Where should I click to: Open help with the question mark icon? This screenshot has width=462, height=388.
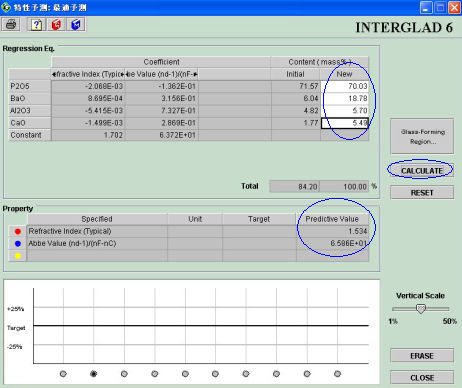(x=37, y=25)
